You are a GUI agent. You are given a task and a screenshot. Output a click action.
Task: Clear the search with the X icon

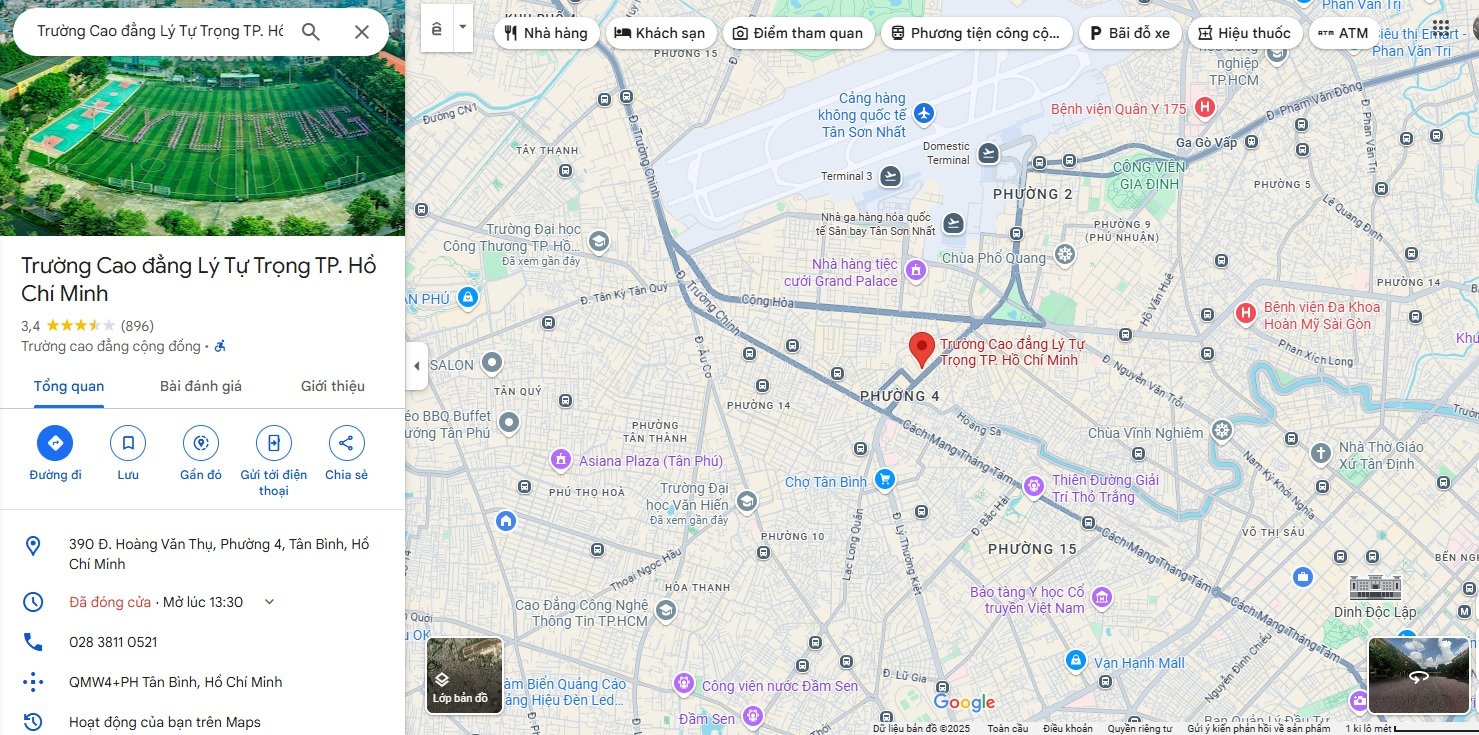click(362, 32)
